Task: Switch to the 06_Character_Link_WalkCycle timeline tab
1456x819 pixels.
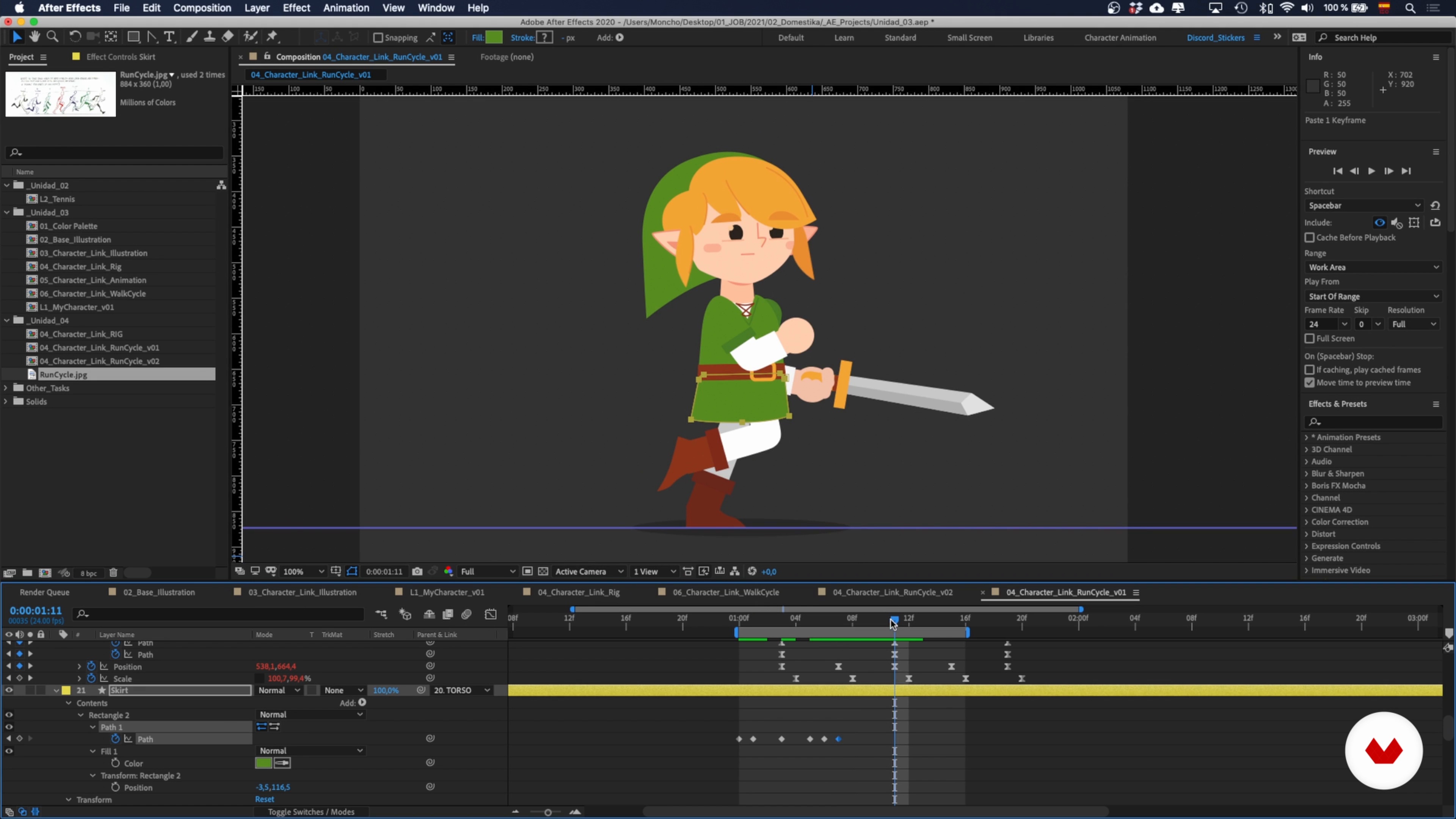Action: click(725, 592)
